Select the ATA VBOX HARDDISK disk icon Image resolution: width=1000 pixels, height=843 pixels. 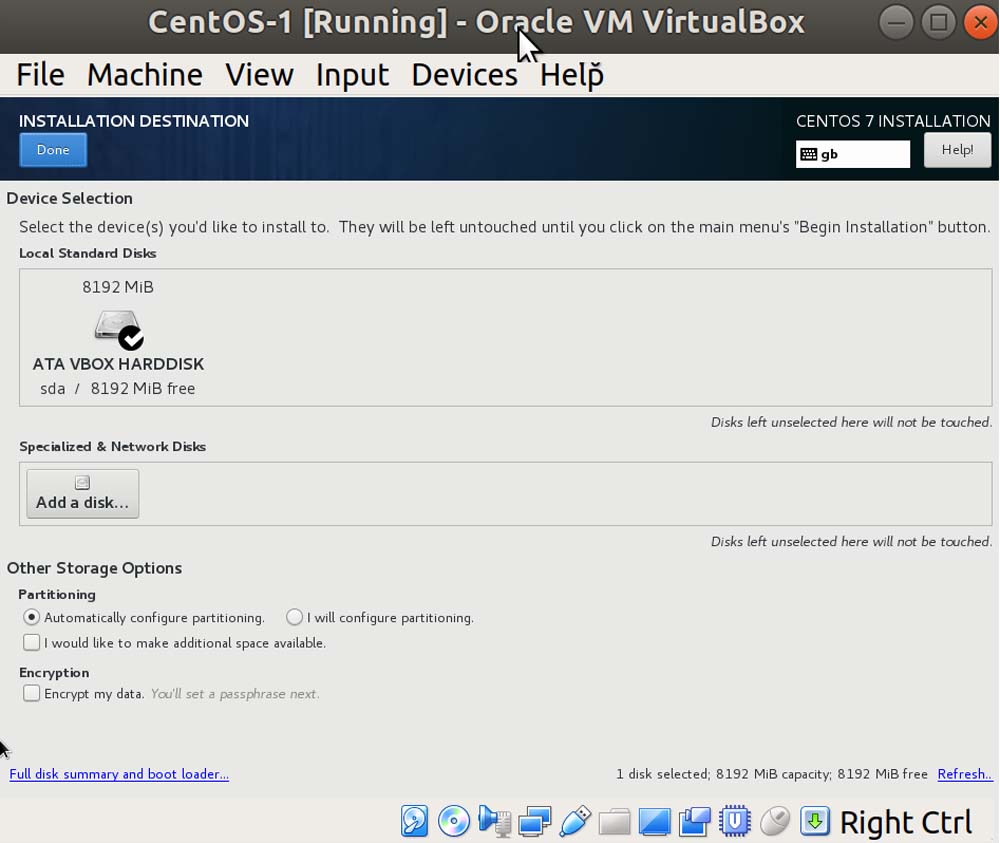119,329
